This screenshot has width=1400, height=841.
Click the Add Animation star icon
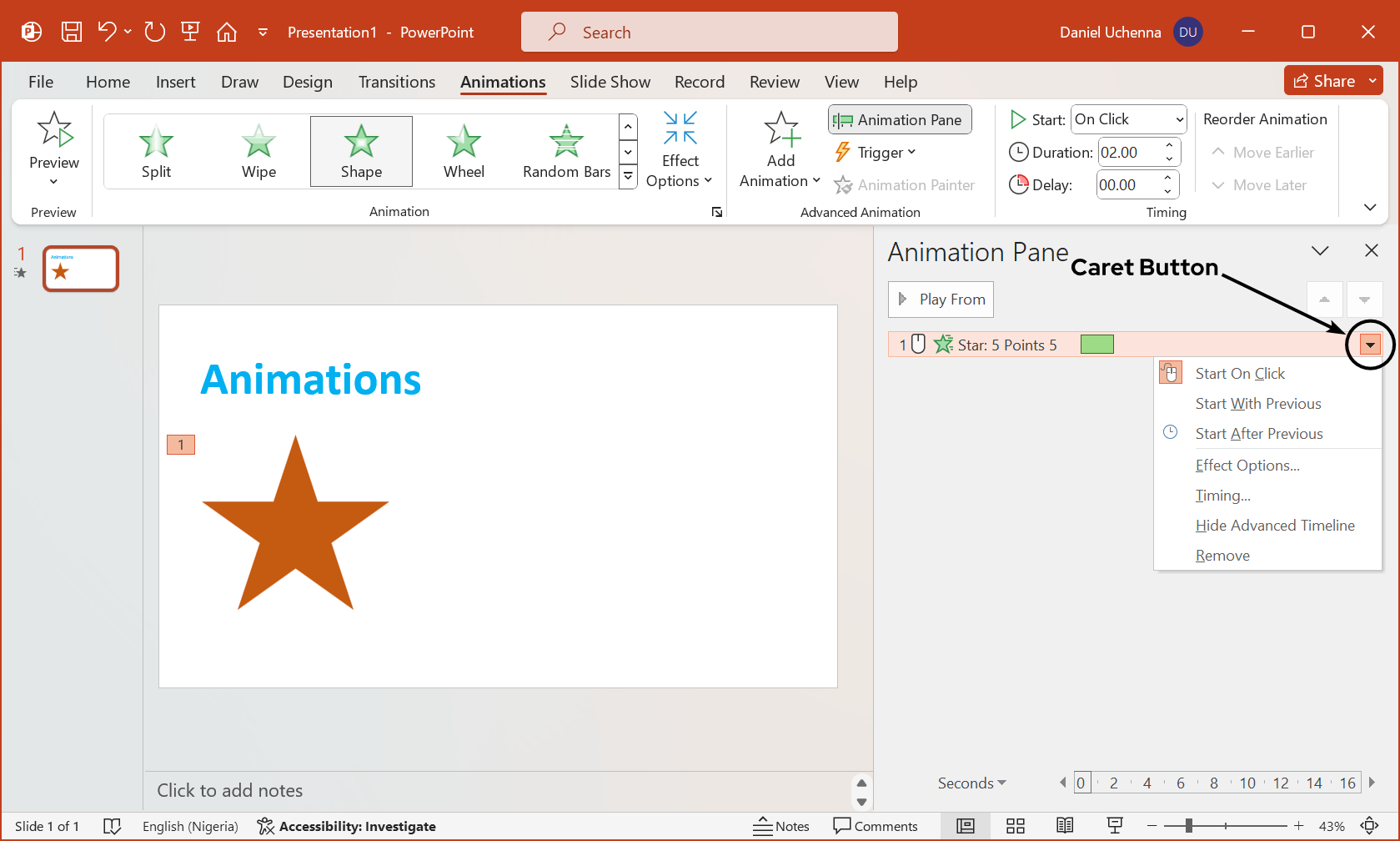781,130
